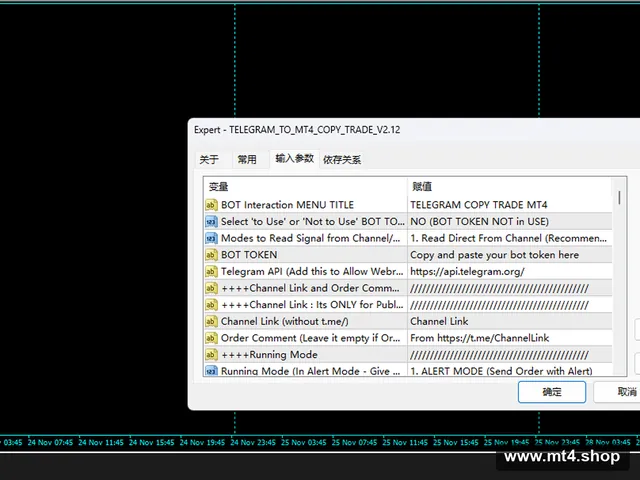
Task: Click the string icon beside Telegram API row
Action: 211,271
